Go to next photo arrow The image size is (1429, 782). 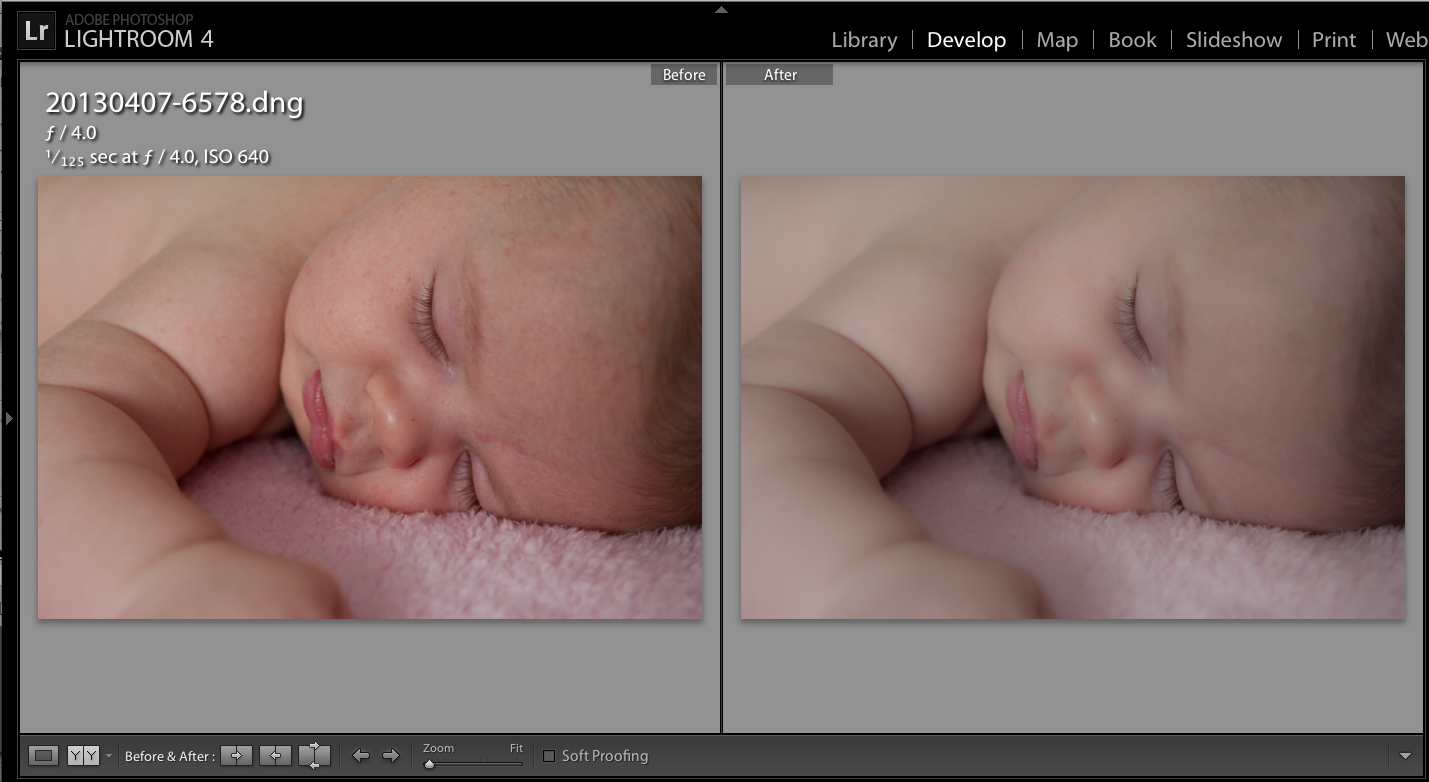coord(391,756)
